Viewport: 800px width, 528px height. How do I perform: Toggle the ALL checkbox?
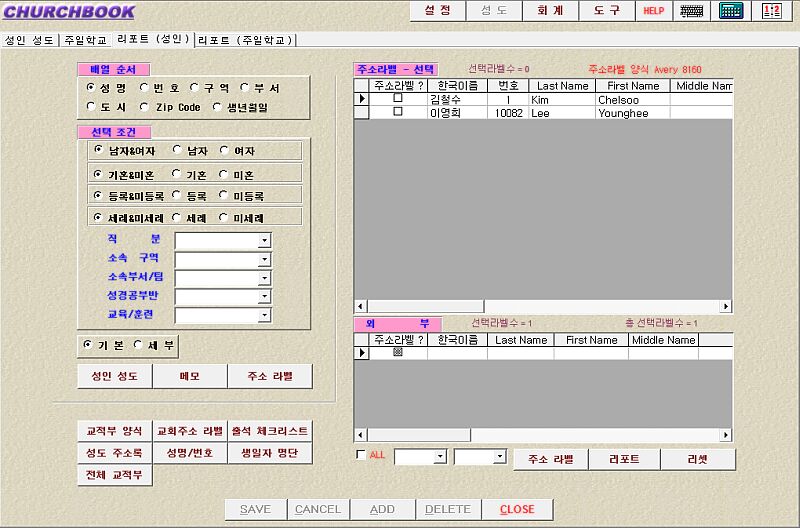click(361, 454)
